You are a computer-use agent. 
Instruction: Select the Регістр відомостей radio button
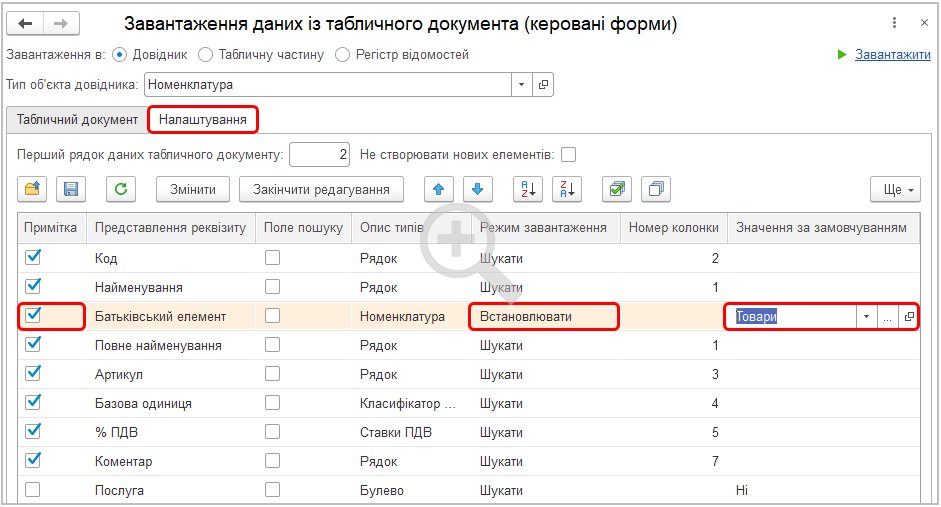pyautogui.click(x=343, y=55)
